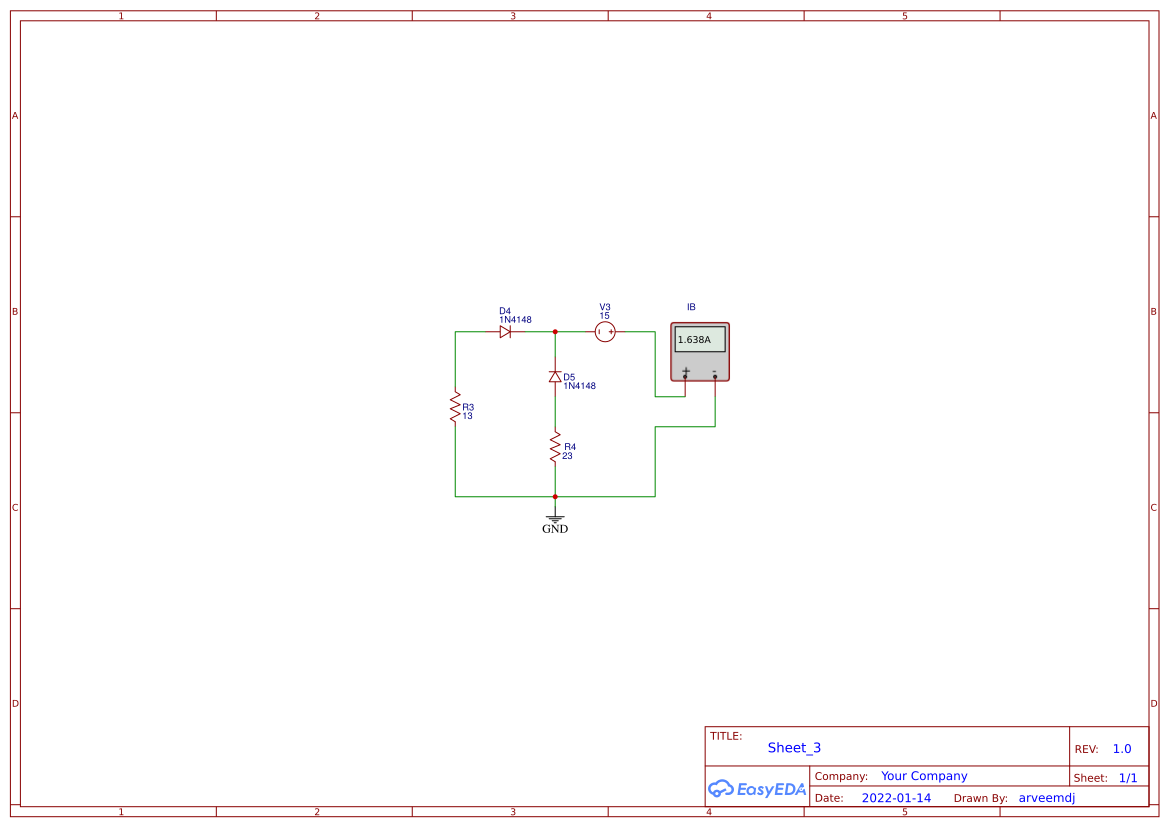Click the EasyEDA logo in title block

[x=757, y=788]
